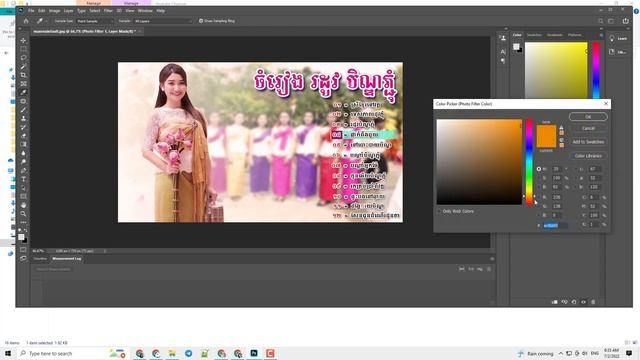This screenshot has height=360, width=640.
Task: Click Cancel in the Color Picker
Action: [588, 128]
